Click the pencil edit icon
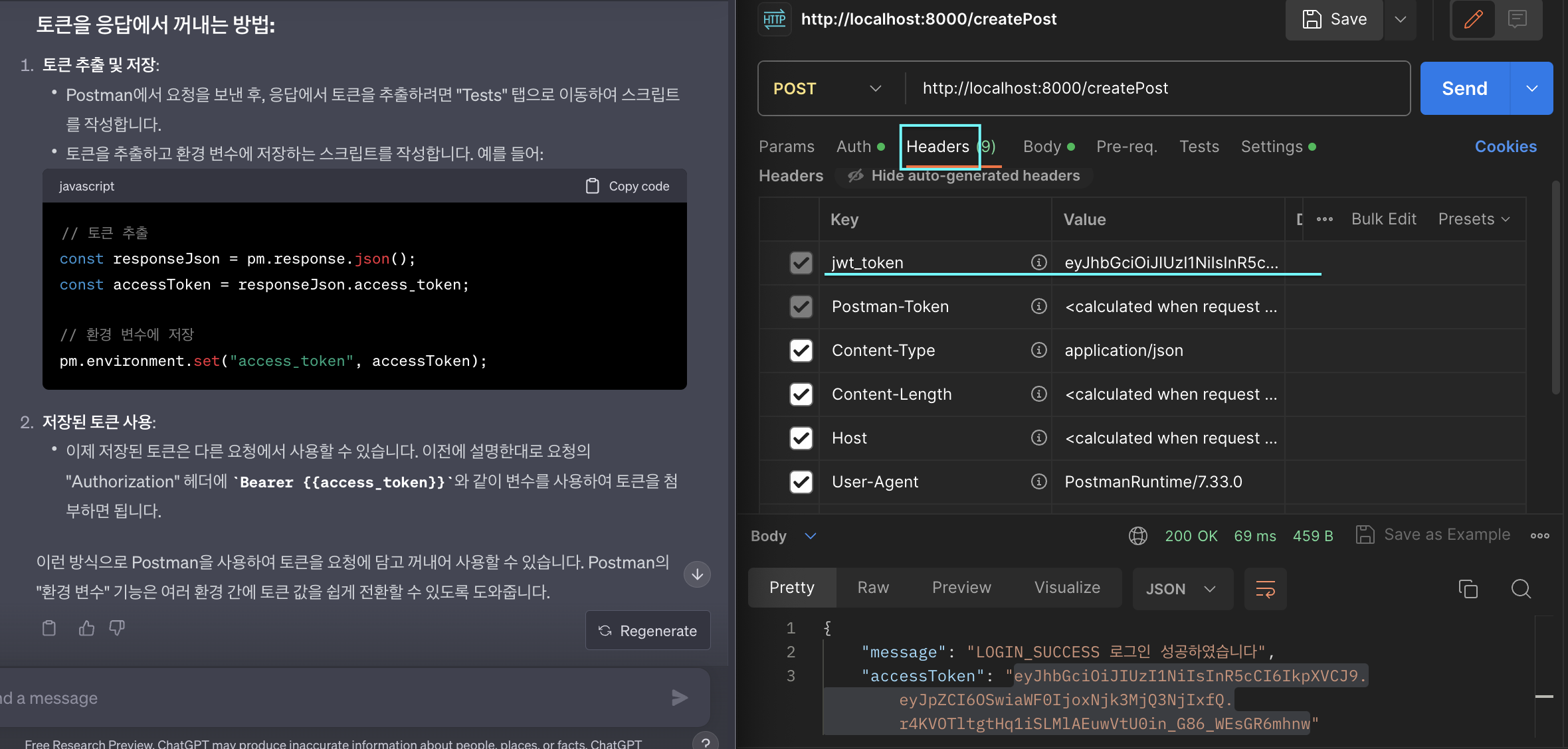 [1473, 19]
